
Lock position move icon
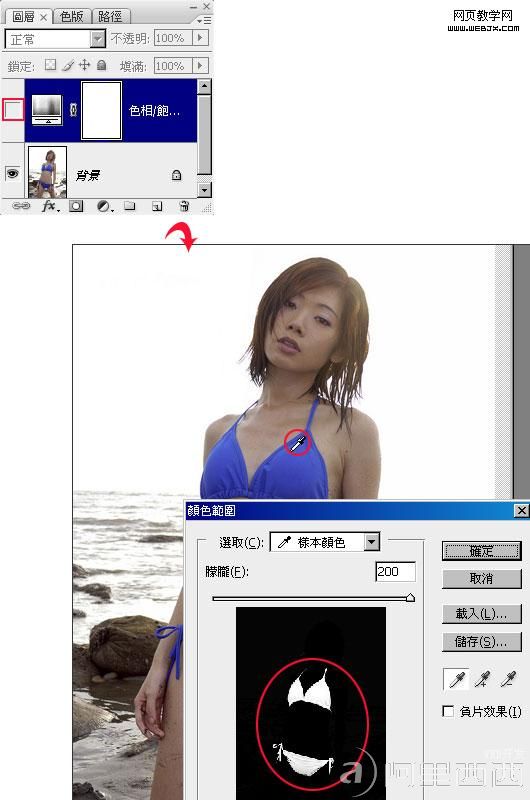pos(85,65)
